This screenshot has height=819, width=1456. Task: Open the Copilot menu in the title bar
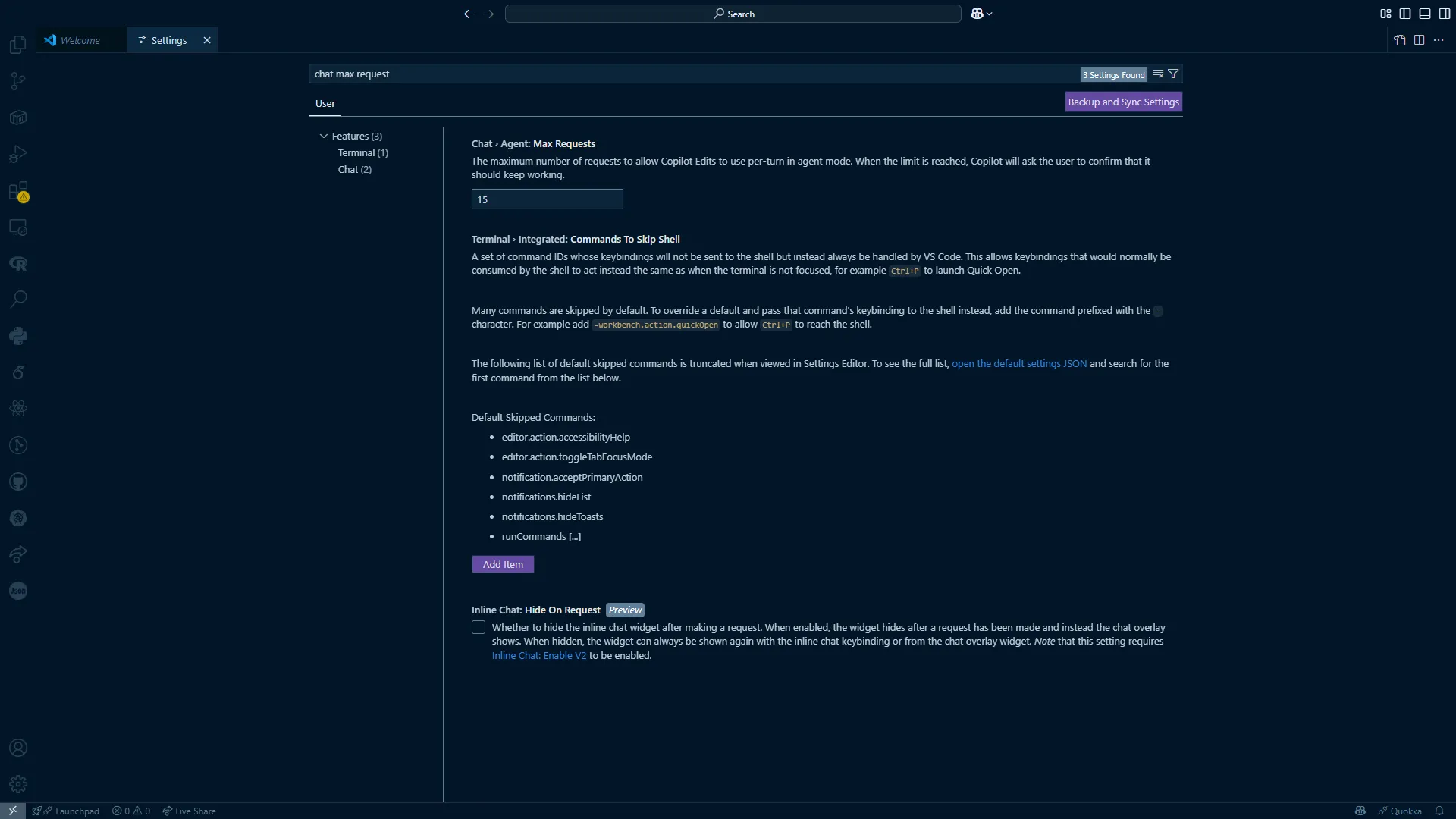981,13
